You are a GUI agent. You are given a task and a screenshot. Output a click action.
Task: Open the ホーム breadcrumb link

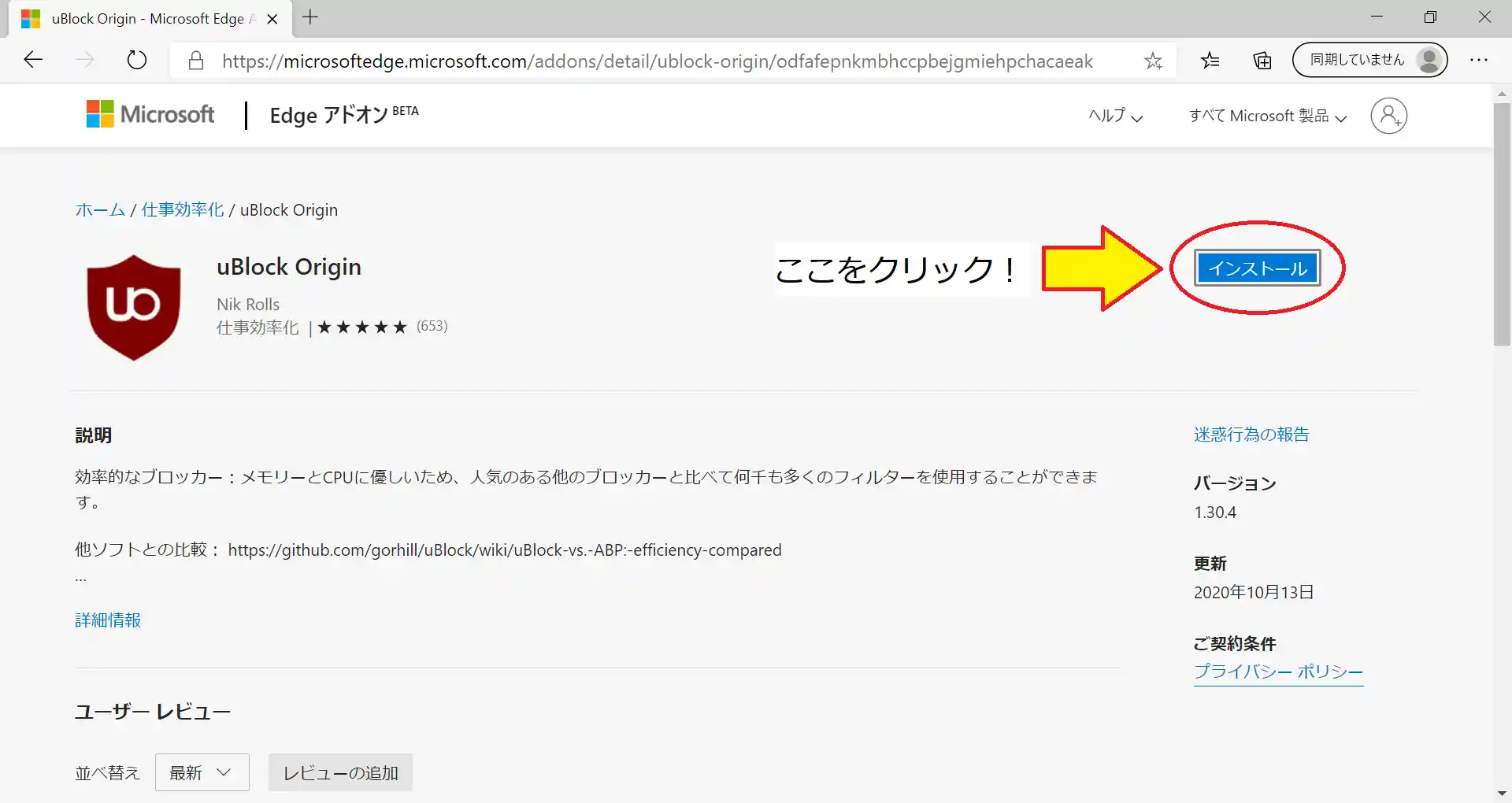100,210
